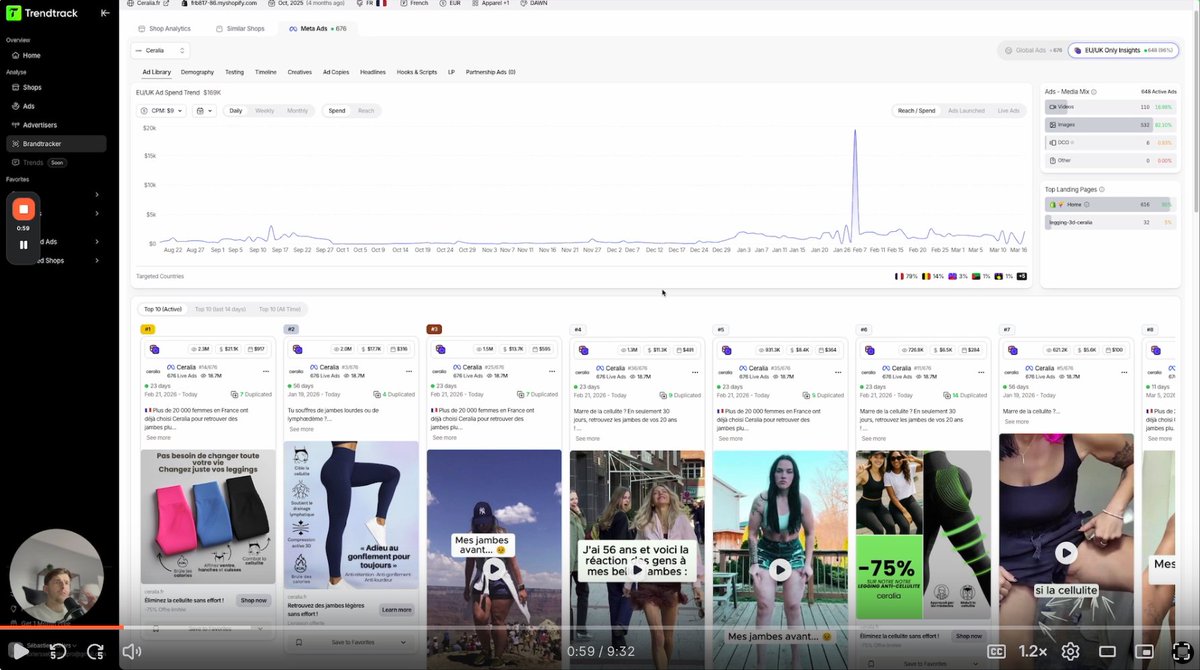Pause the screen recording overlay
1200x670 pixels.
(x=23, y=244)
